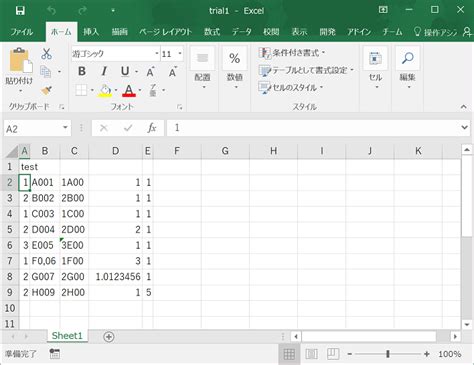Click the share person icon
This screenshot has height=365, width=474.
pos(467,32)
